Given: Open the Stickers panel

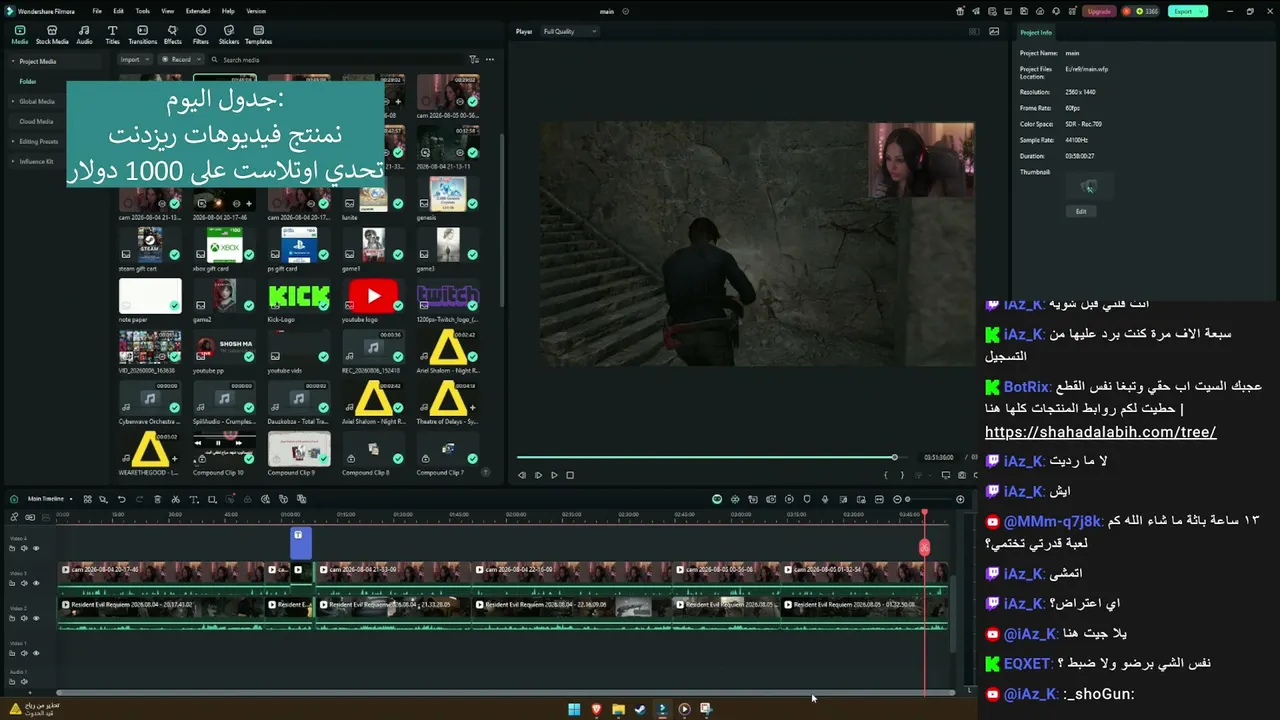Looking at the screenshot, I should click(229, 35).
